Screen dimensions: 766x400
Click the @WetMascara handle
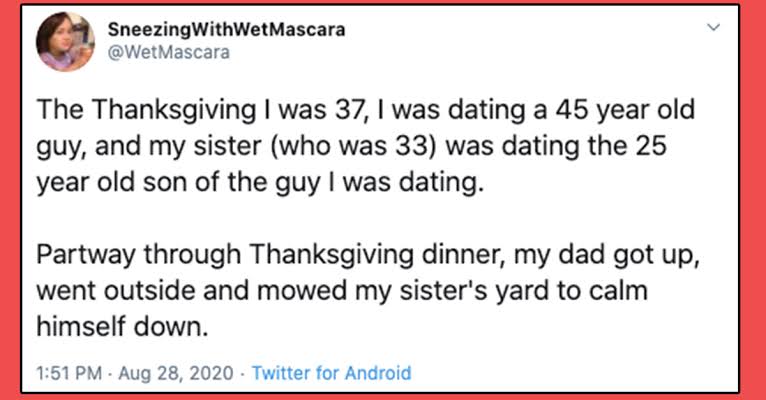[x=169, y=52]
